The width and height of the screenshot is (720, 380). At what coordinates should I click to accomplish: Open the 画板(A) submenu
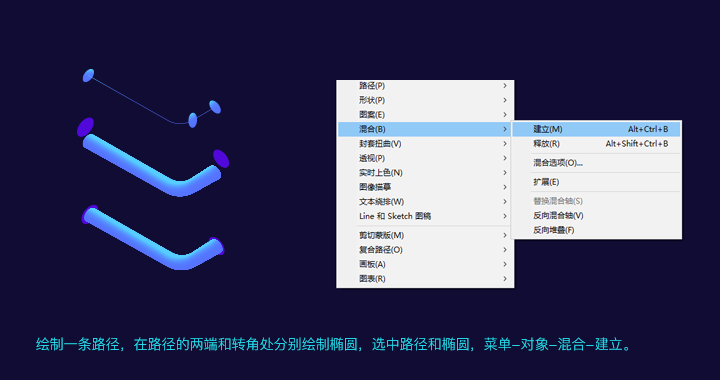click(425, 264)
